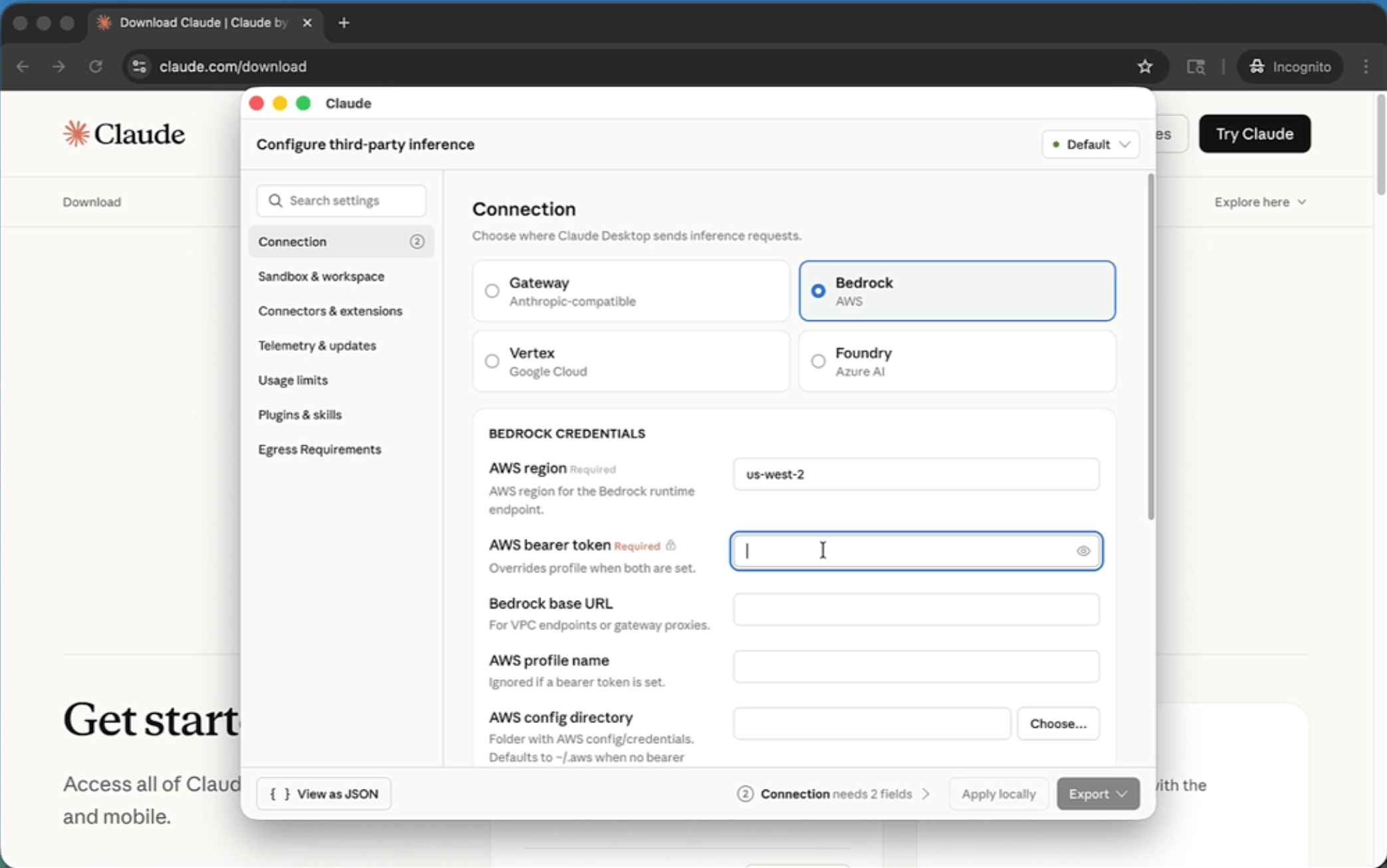Screen dimensions: 1387x868
Task: Click the Claude favicon in the browser tab
Action: [104, 23]
